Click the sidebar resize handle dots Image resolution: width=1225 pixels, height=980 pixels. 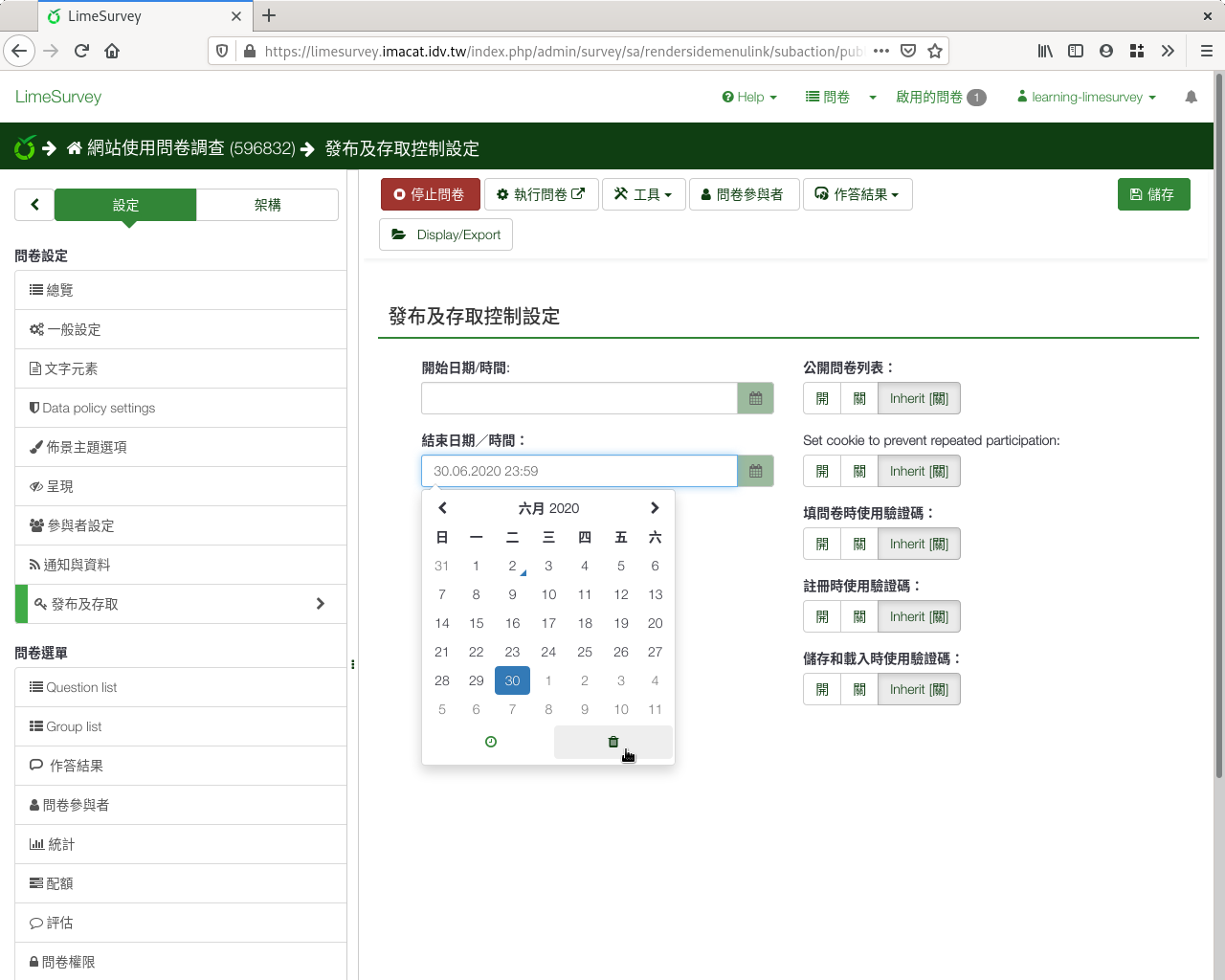pos(353,664)
